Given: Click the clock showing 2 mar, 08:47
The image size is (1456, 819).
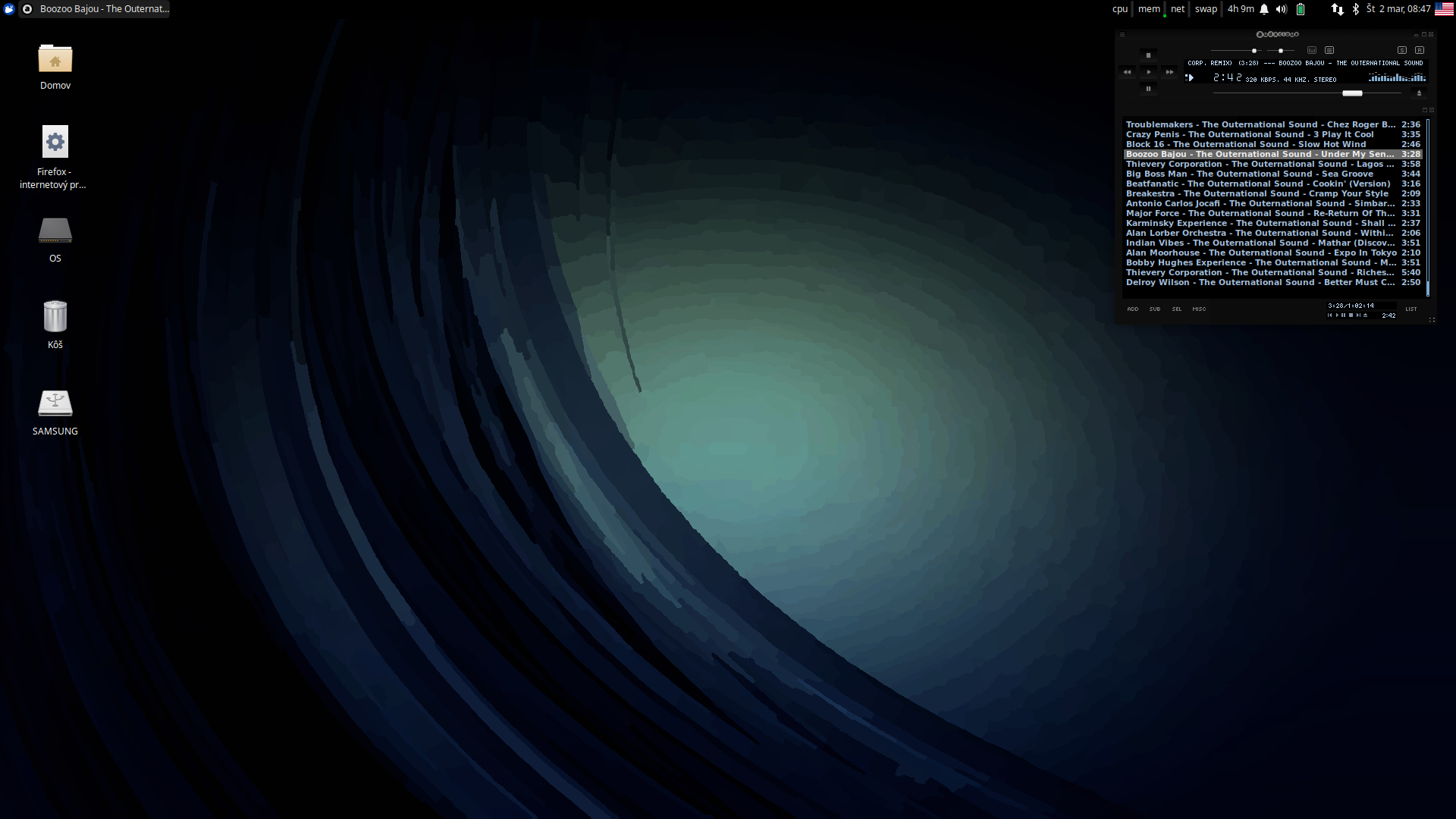Looking at the screenshot, I should tap(1398, 9).
